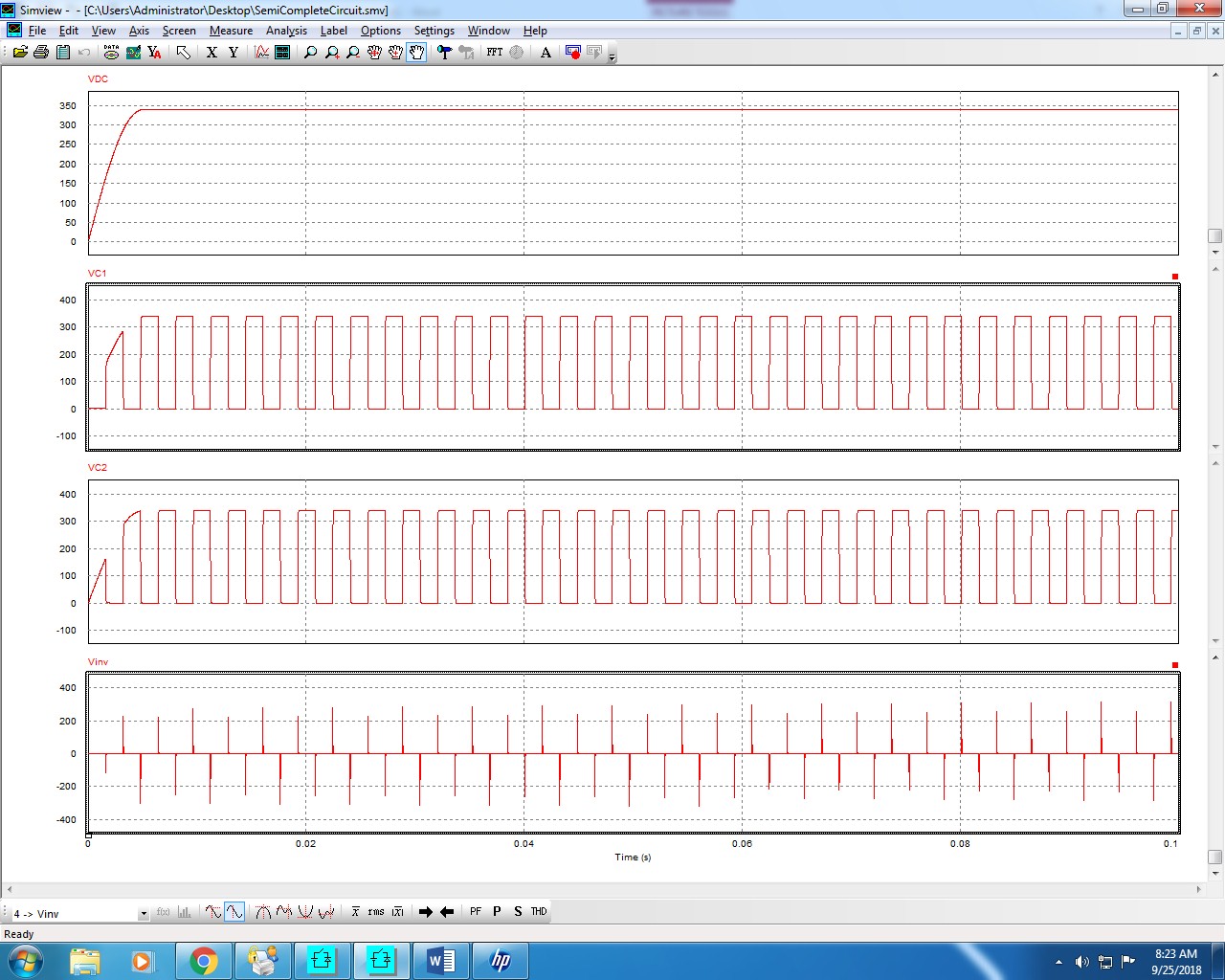1225x980 pixels.
Task: Click the average x-bar icon
Action: (x=355, y=912)
